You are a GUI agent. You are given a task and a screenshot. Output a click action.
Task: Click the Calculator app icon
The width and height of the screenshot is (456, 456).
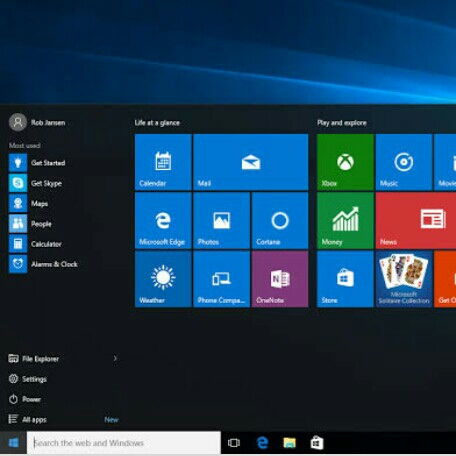18,244
